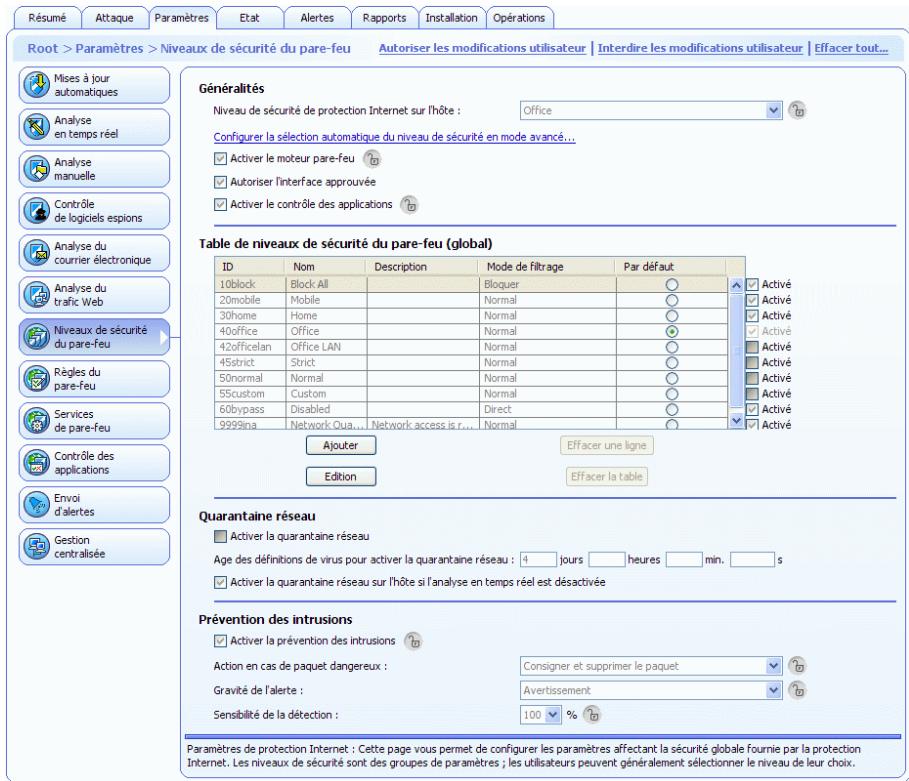Click lock icon beside Office security level dropdown

coord(797,110)
